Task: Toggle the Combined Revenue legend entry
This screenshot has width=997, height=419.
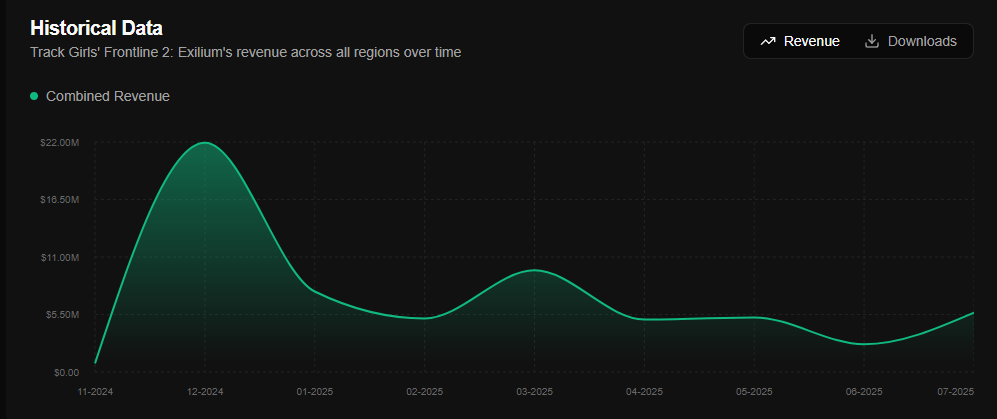Action: 100,97
